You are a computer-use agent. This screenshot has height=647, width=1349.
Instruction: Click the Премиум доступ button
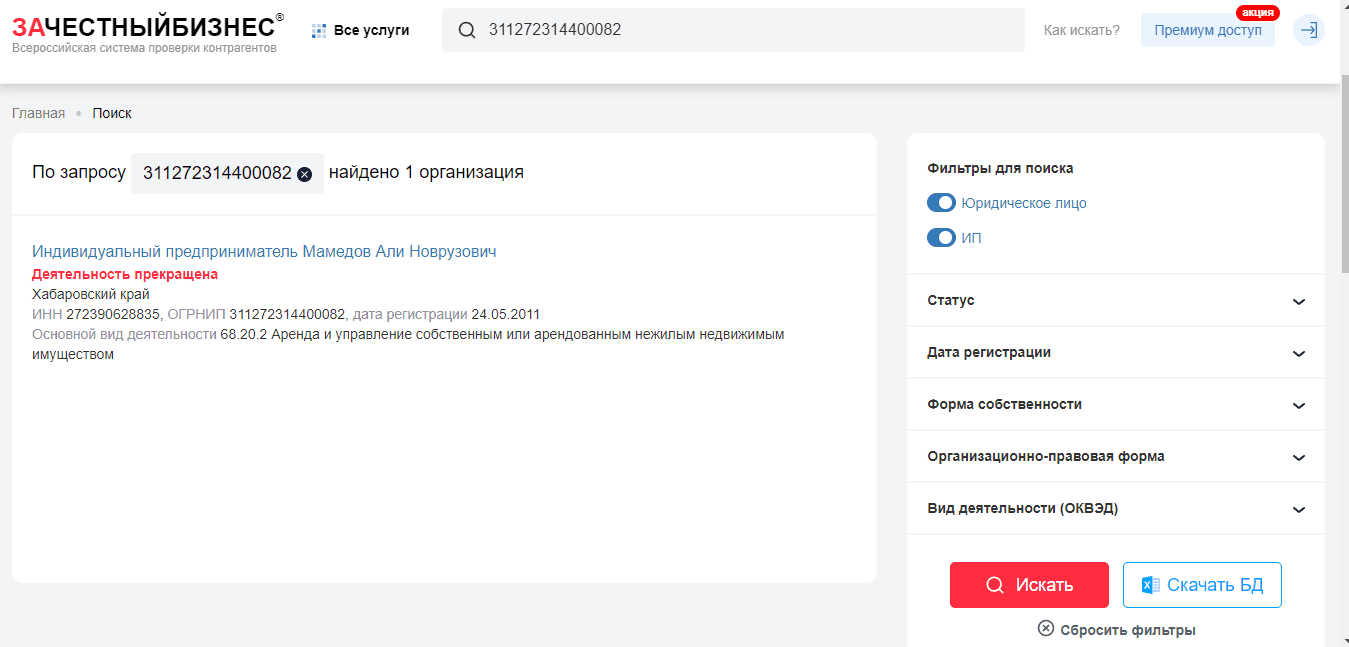1207,31
